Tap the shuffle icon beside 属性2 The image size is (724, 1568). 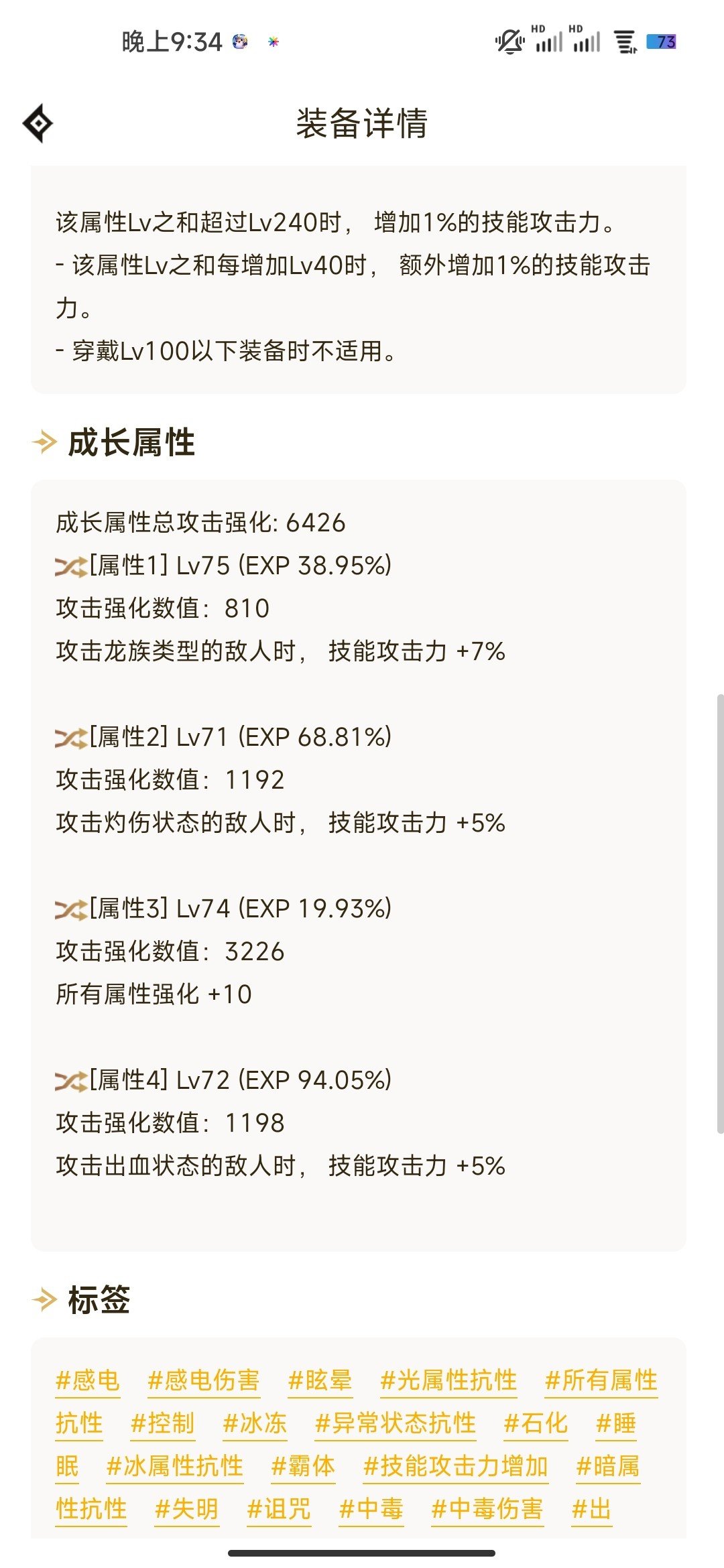tap(71, 738)
